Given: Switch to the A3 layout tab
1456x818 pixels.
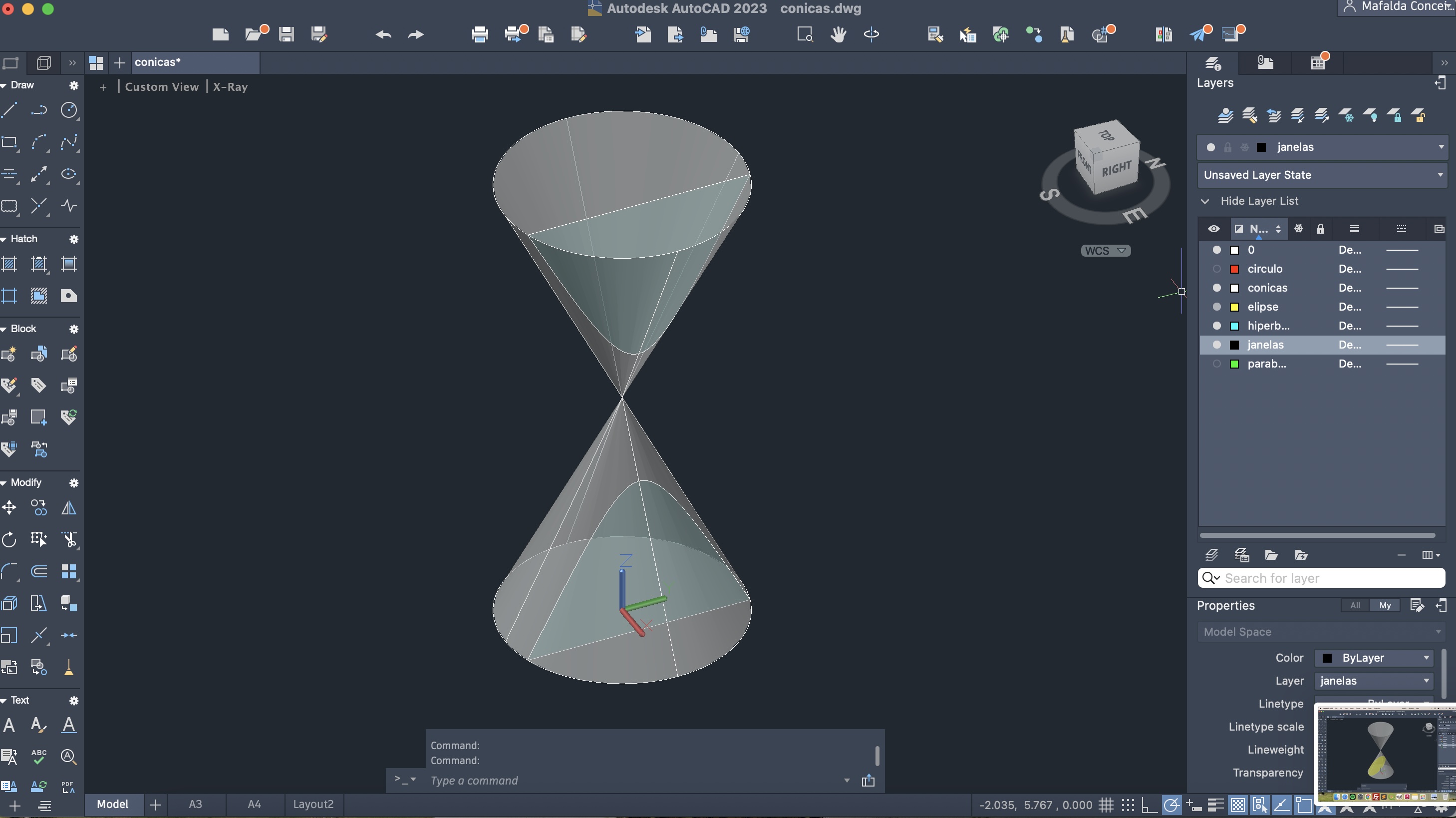Looking at the screenshot, I should 195,804.
